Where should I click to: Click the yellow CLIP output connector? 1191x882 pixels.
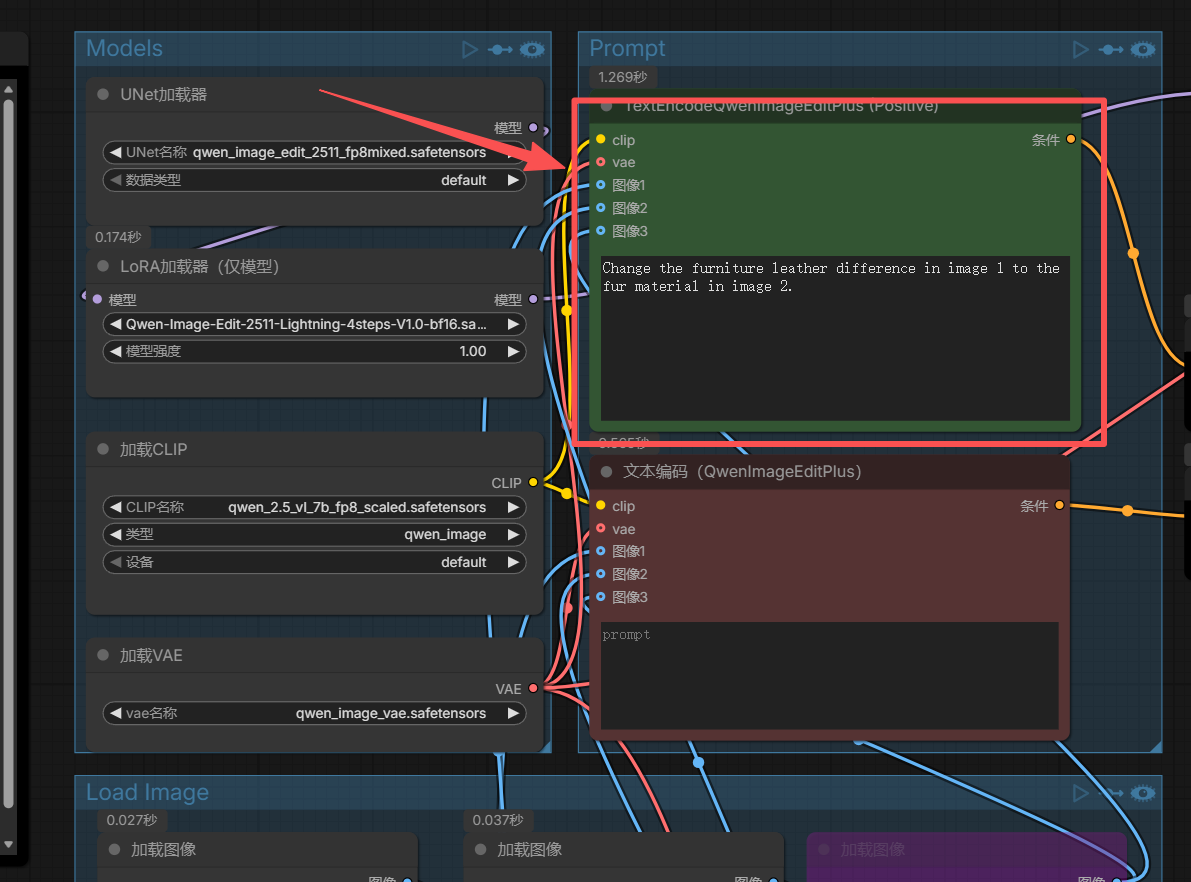pyautogui.click(x=533, y=482)
